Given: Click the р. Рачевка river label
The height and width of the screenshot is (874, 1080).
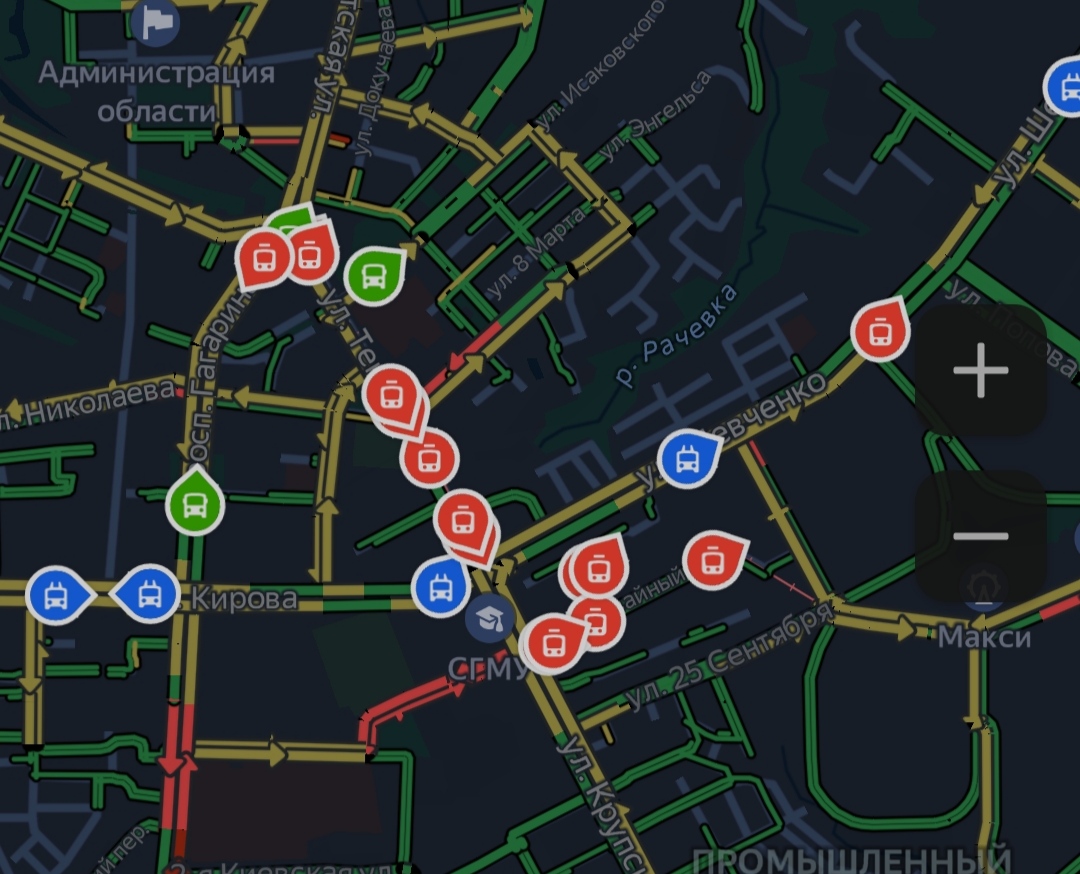Looking at the screenshot, I should tap(676, 335).
